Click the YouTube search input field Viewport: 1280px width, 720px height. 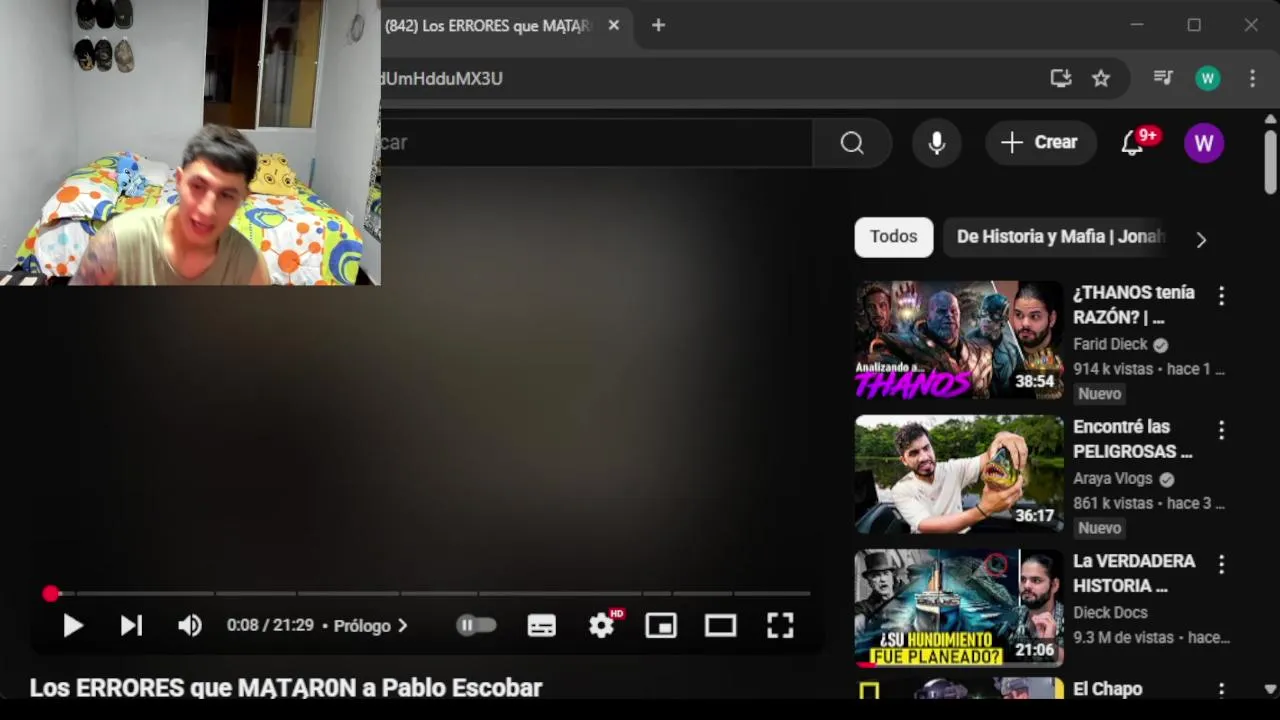click(596, 143)
